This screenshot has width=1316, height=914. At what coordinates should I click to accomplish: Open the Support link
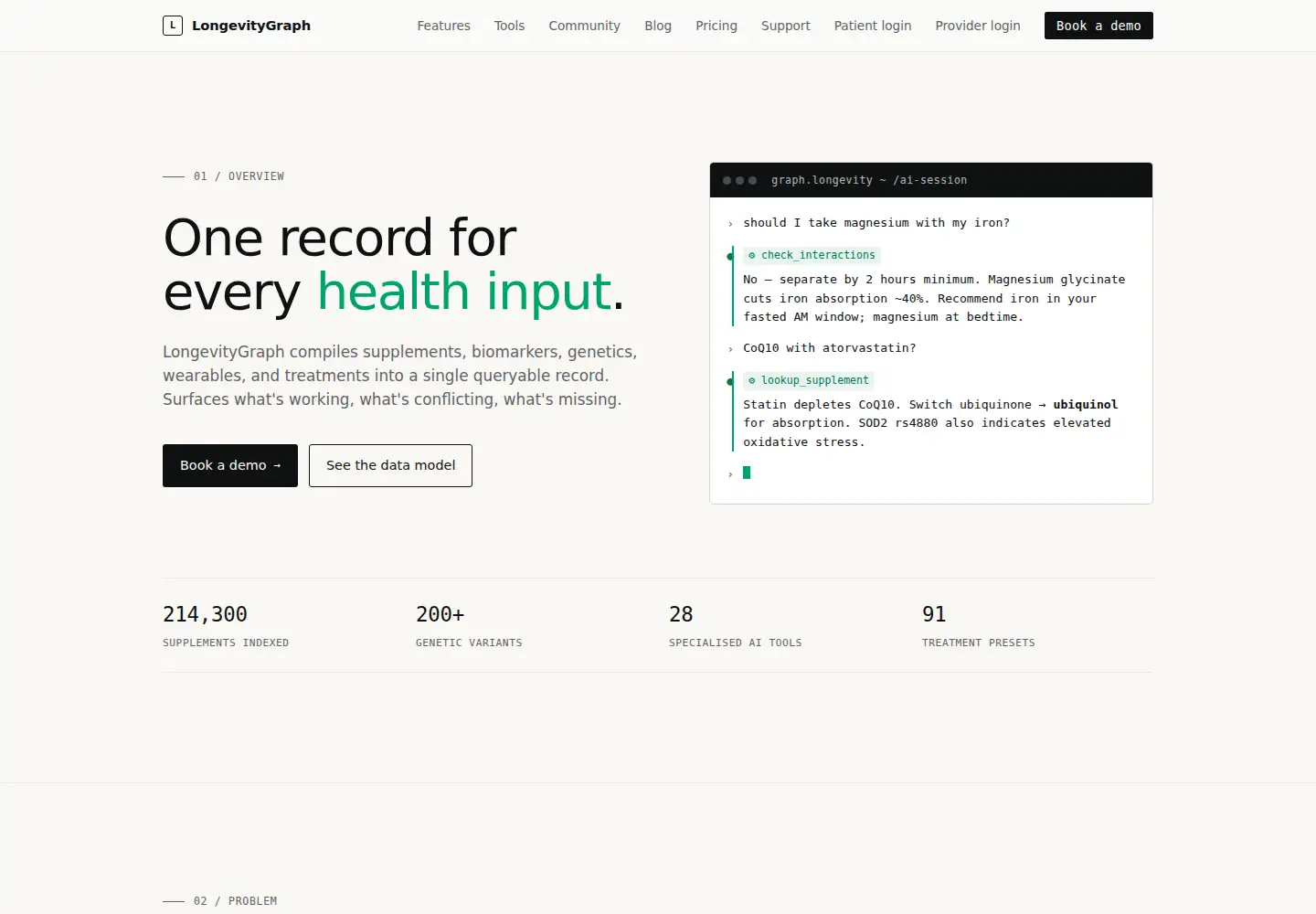786,26
